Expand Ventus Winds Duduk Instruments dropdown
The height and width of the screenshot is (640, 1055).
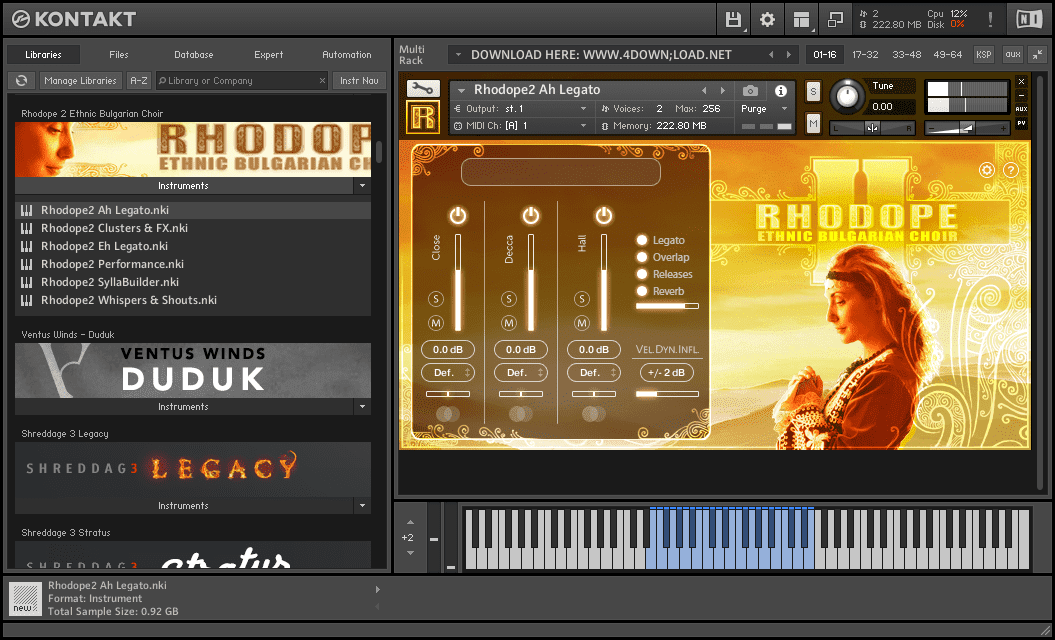tap(362, 406)
